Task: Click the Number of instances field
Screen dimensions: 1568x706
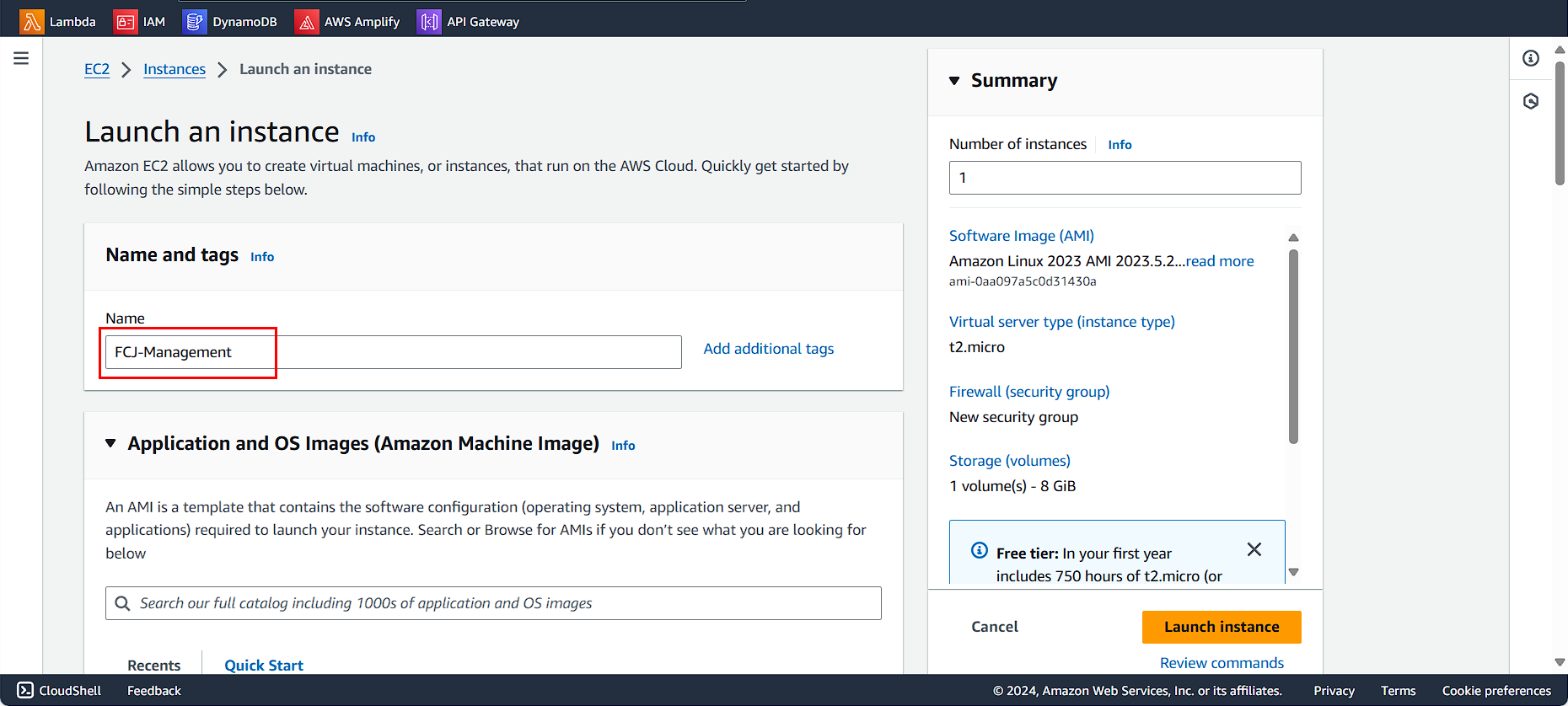Action: 1125,178
